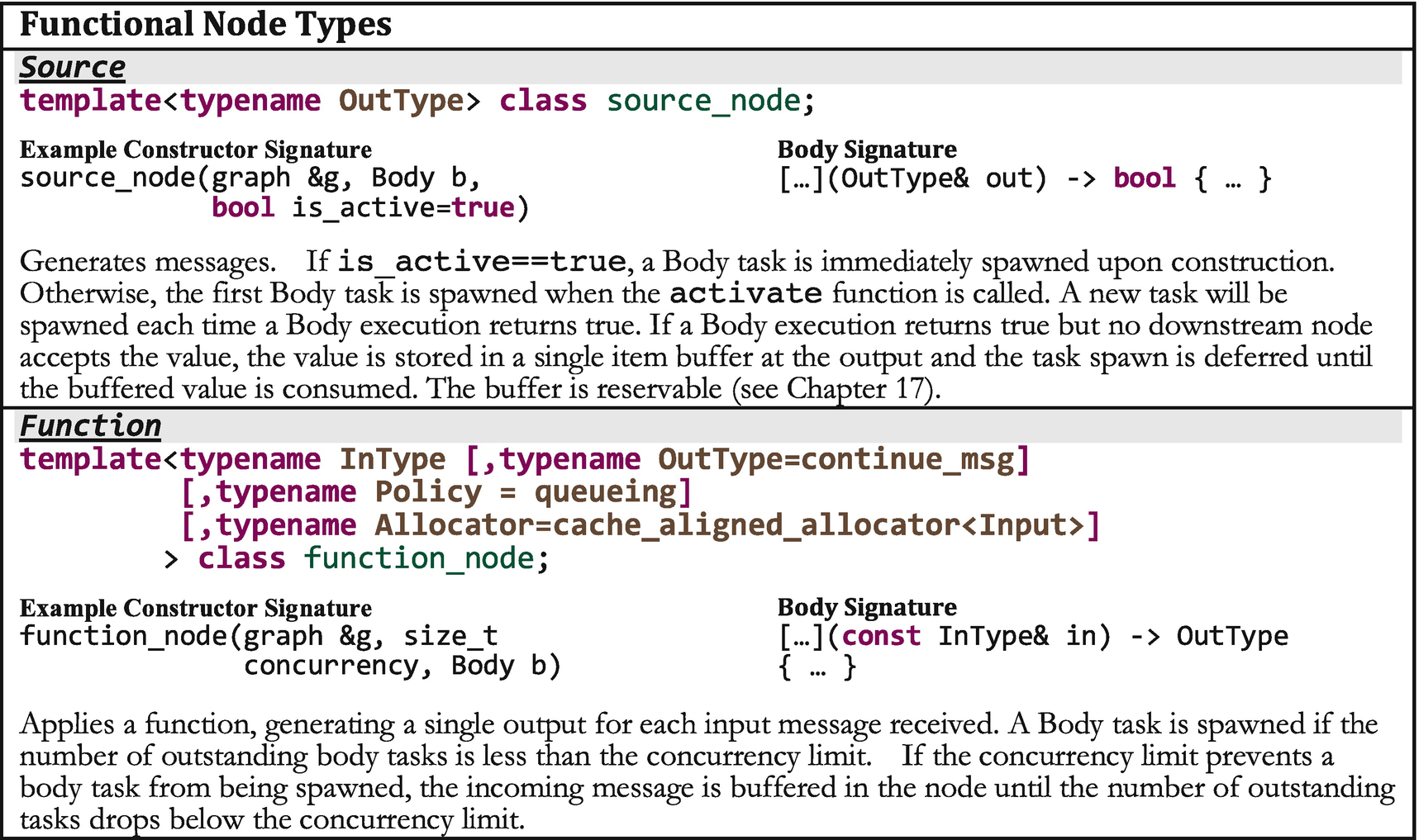Click the Source section's "Example Constructor Signature" label
The image size is (1419, 840).
[196, 149]
